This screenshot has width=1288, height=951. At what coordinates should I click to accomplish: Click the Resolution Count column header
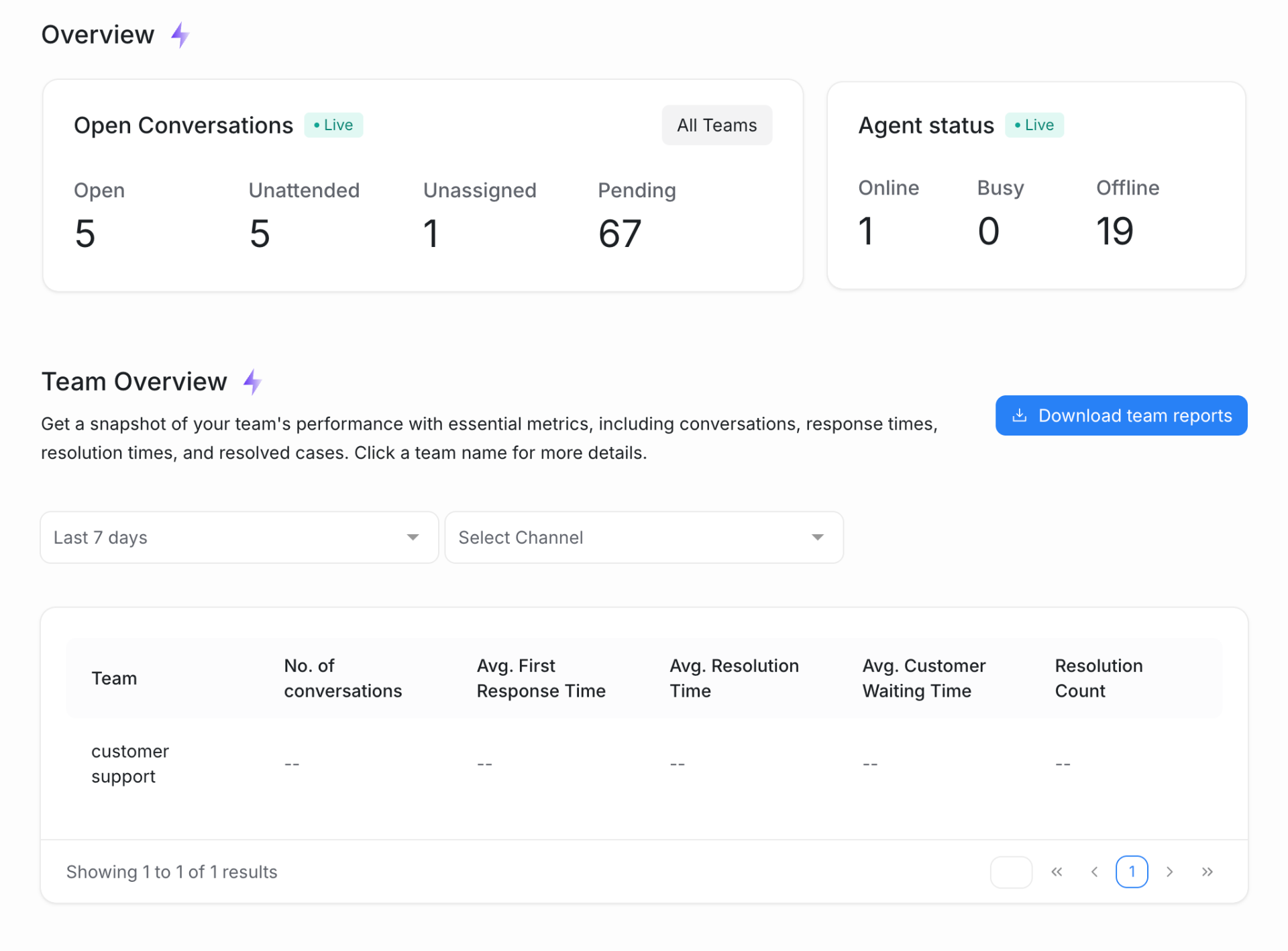pyautogui.click(x=1099, y=679)
